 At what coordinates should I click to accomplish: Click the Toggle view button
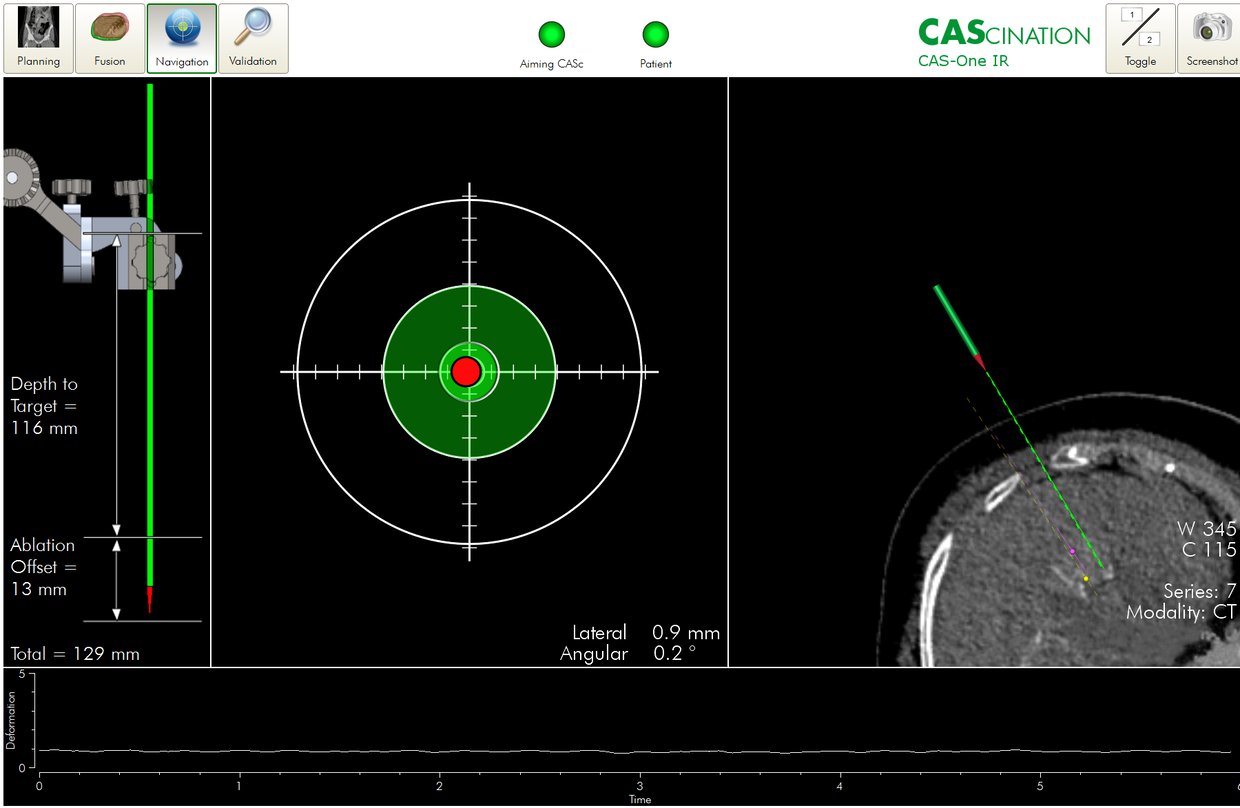1140,38
